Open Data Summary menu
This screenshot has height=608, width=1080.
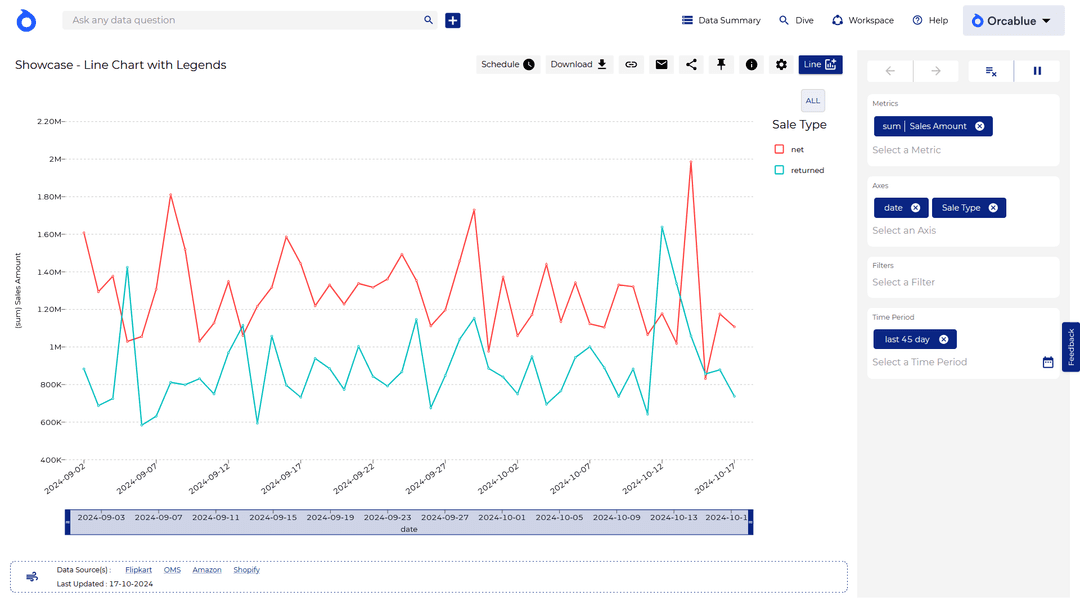(x=720, y=20)
